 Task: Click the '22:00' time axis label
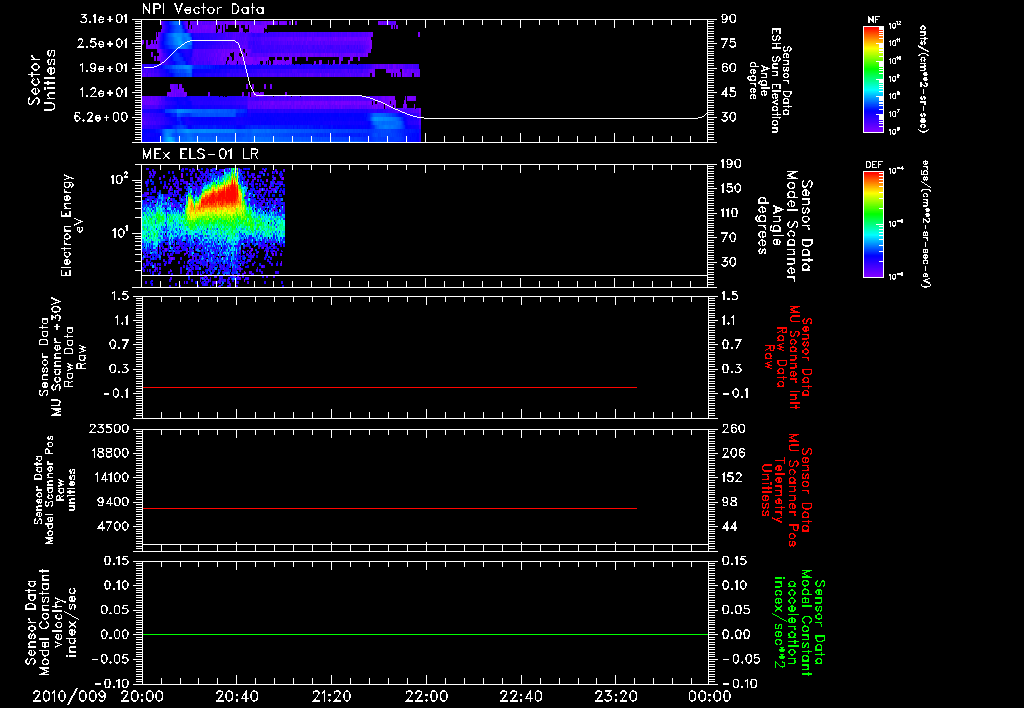point(426,696)
